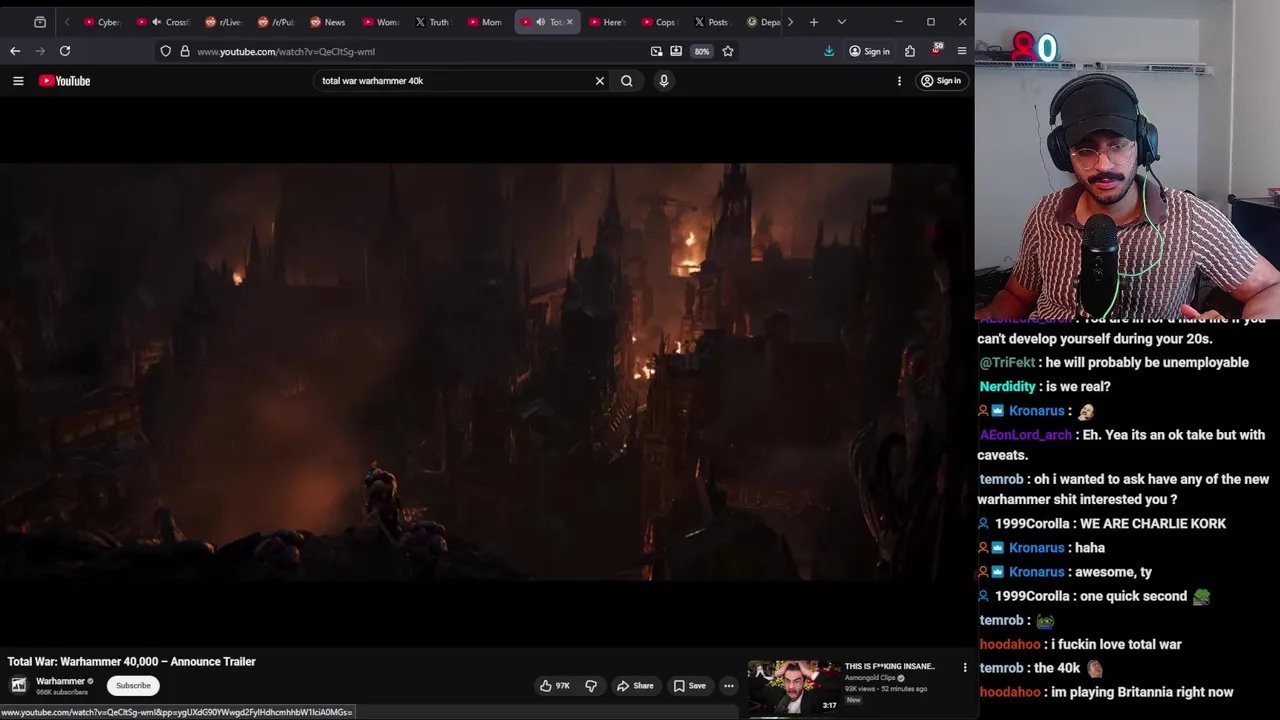
Task: Open the YouTube guide hamburger menu
Action: click(18, 81)
